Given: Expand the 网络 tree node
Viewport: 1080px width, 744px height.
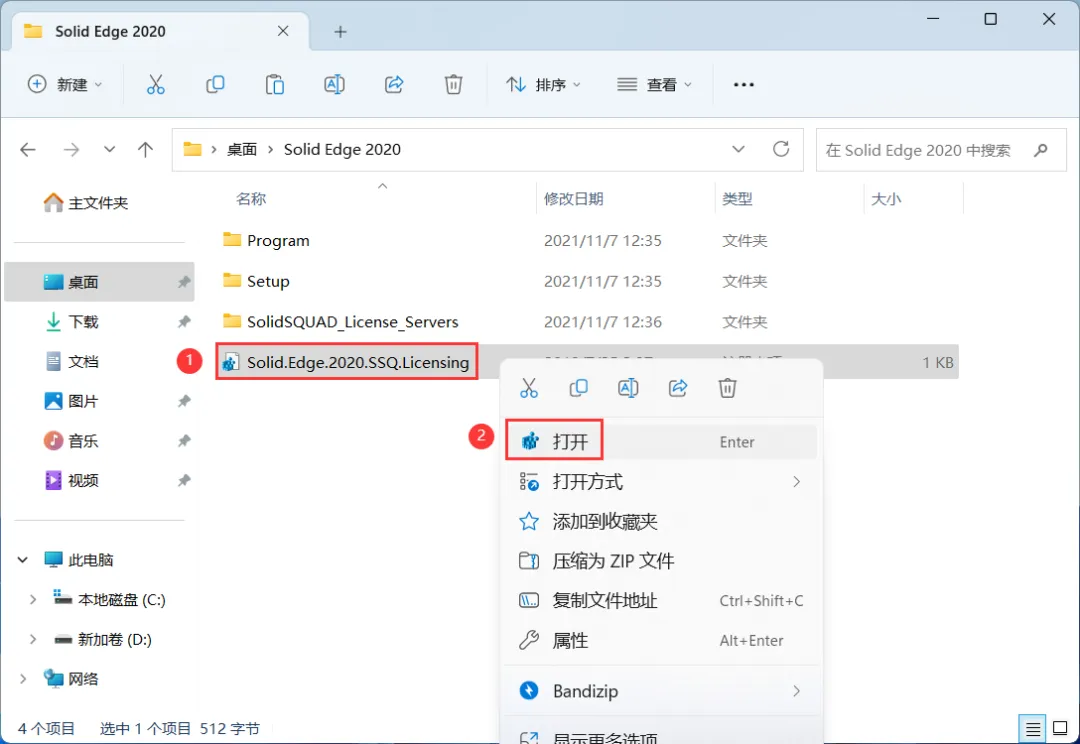Looking at the screenshot, I should click(23, 679).
